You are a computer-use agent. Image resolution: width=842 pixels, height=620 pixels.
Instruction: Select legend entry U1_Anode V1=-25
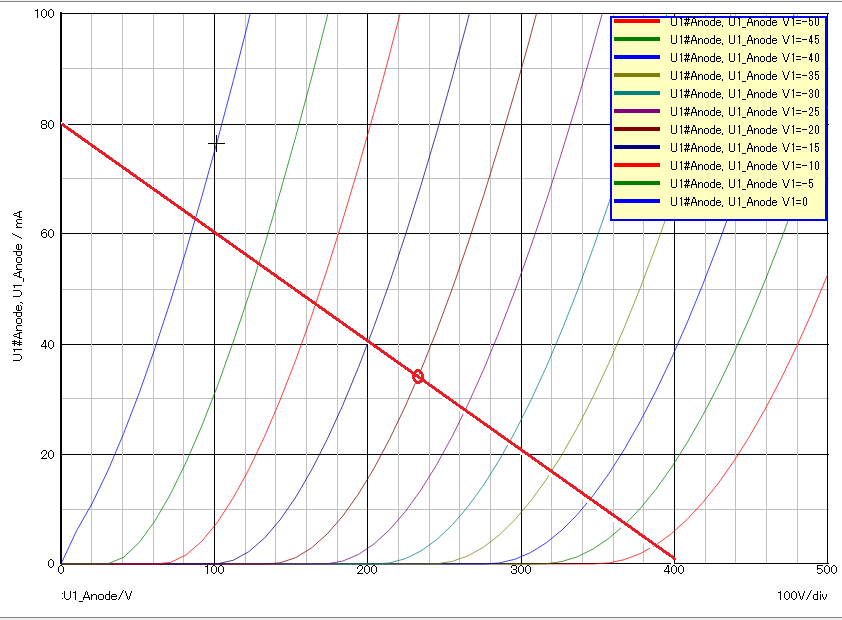[x=744, y=112]
